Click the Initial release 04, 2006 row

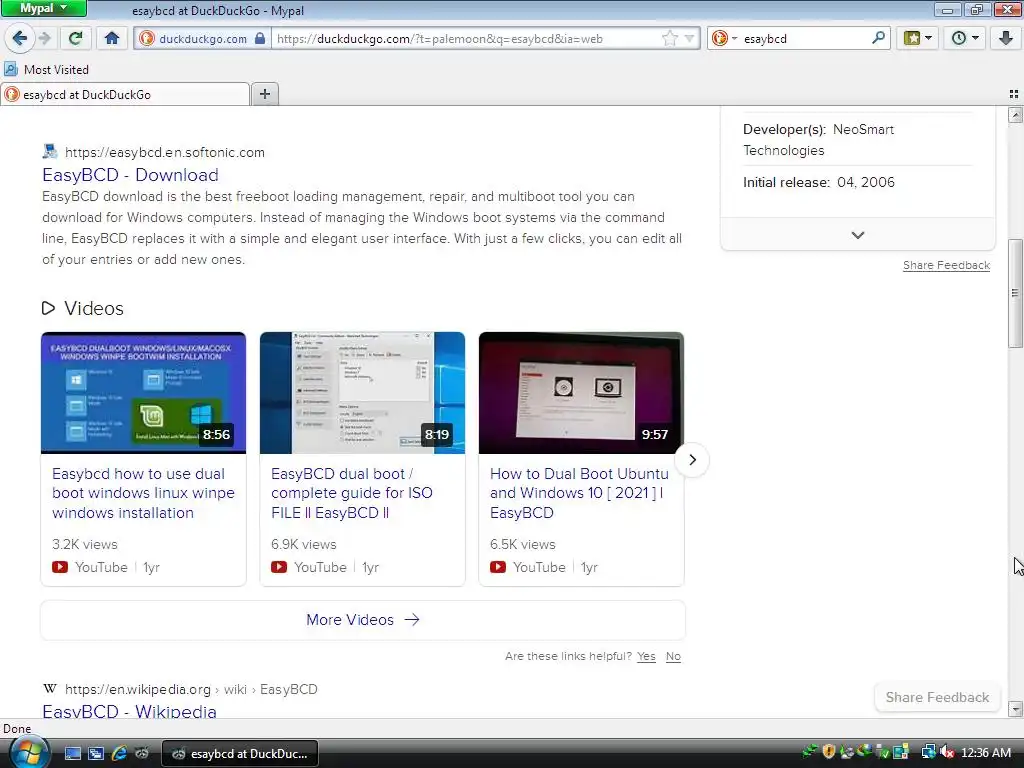point(857,182)
